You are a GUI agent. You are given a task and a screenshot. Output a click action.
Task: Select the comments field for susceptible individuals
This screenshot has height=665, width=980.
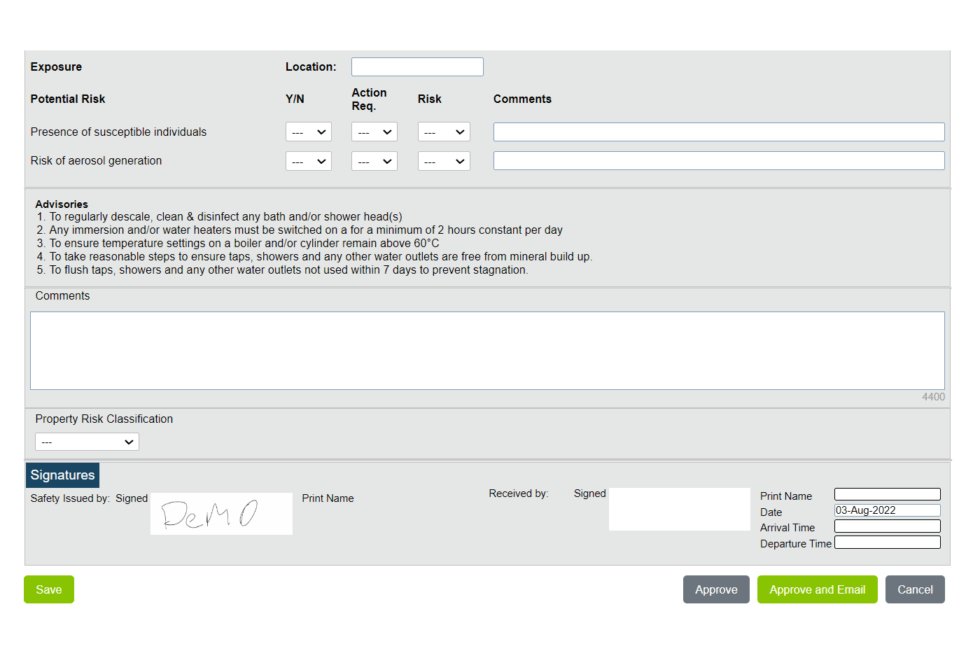tap(718, 131)
